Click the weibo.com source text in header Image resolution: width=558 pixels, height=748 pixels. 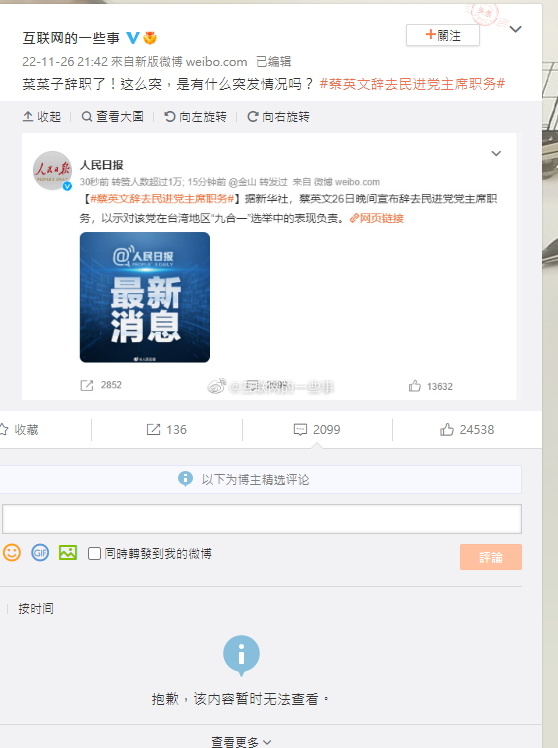click(217, 62)
